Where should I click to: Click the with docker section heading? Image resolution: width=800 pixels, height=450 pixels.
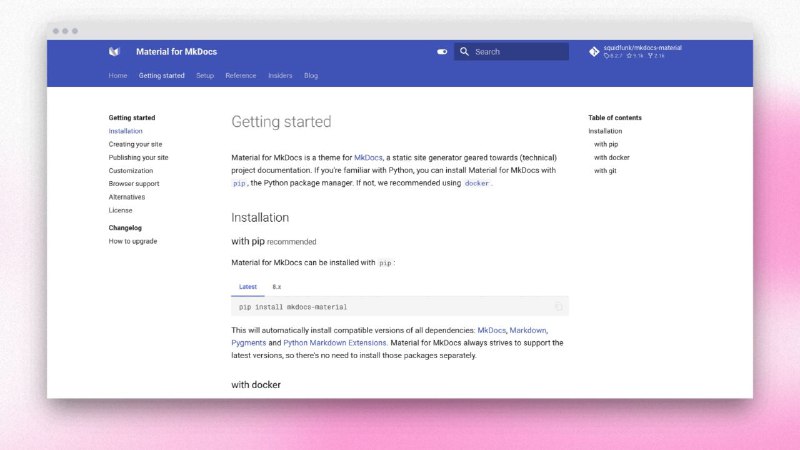256,385
